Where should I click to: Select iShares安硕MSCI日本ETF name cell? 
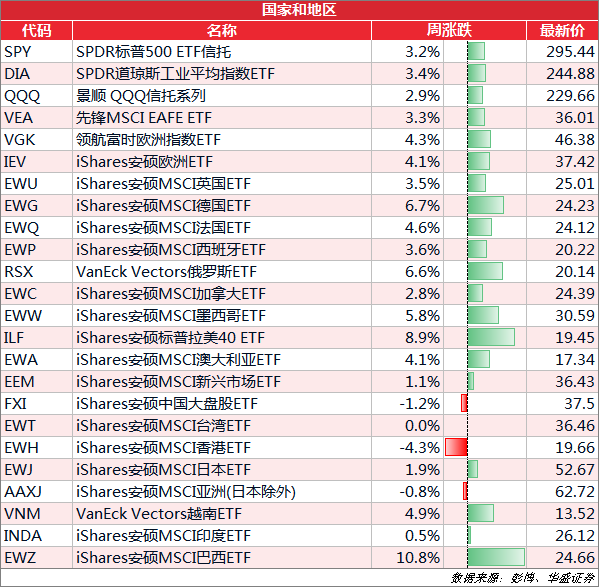coord(222,469)
